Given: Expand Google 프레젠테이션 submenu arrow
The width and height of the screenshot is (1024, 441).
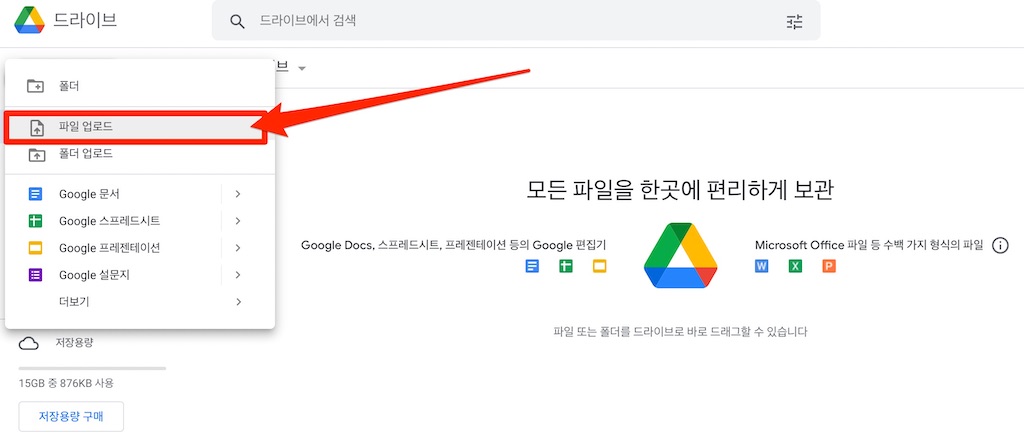Looking at the screenshot, I should point(238,248).
